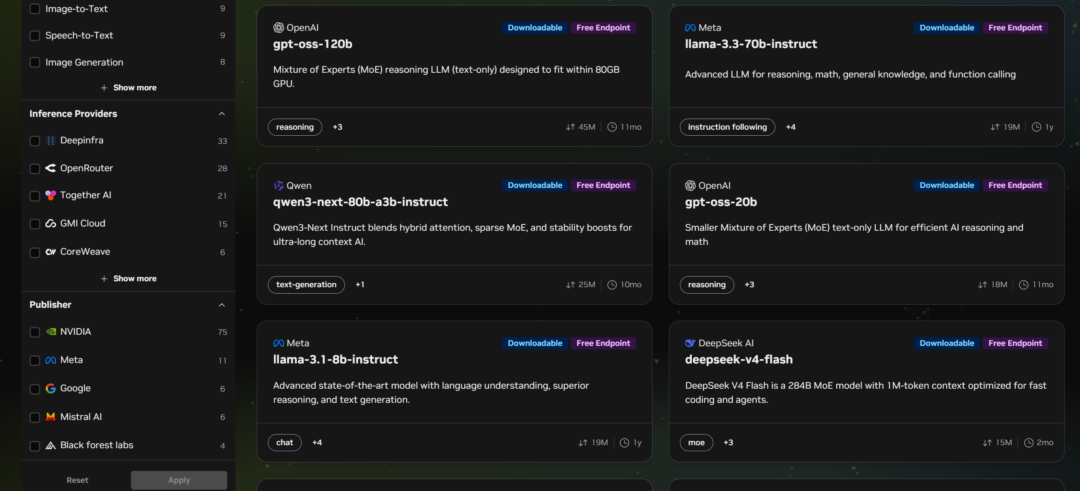Select the Mistral AI publisher checkbox
This screenshot has height=491, width=1080.
[x=34, y=417]
